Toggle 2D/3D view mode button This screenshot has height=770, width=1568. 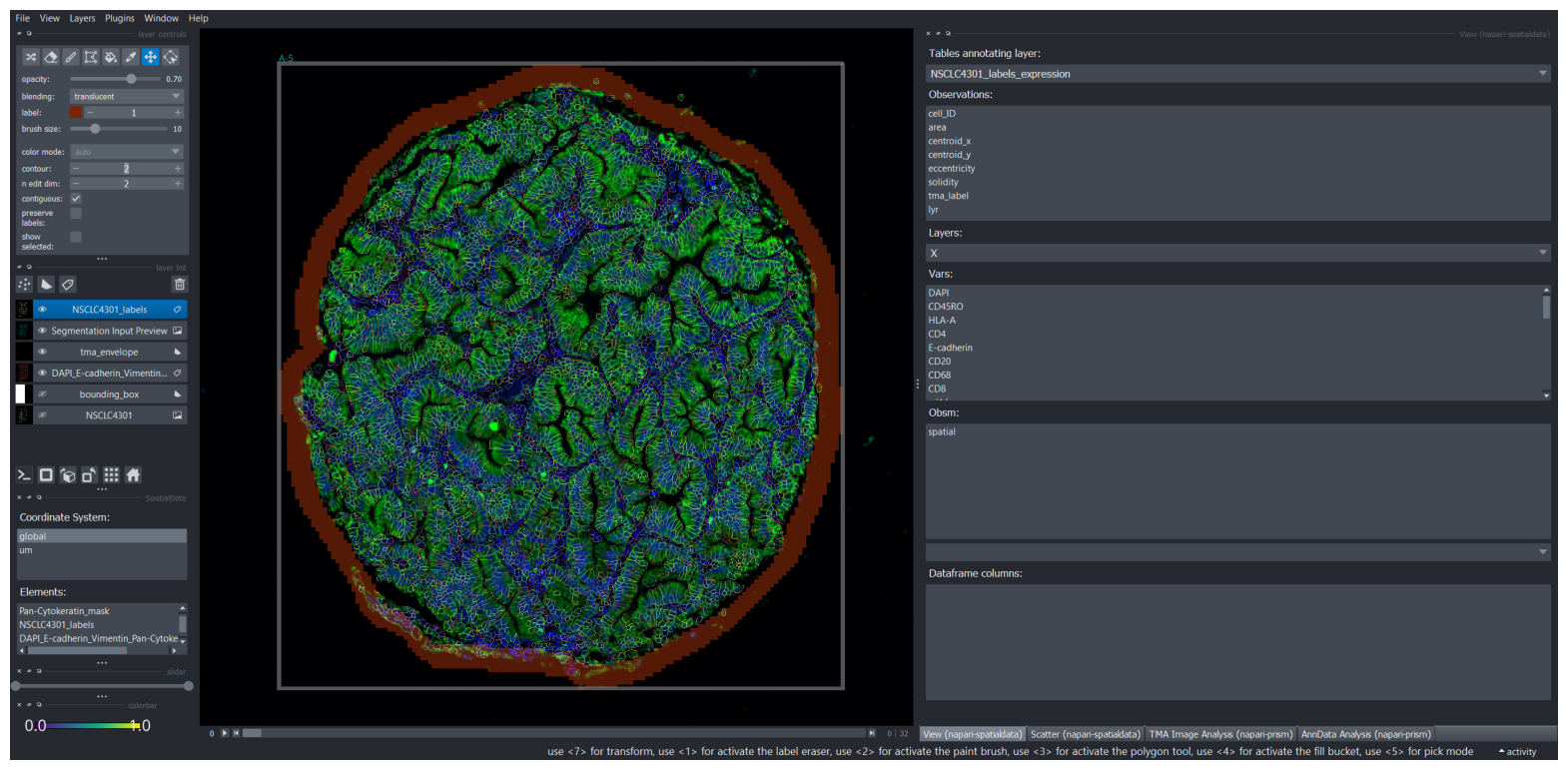(46, 475)
